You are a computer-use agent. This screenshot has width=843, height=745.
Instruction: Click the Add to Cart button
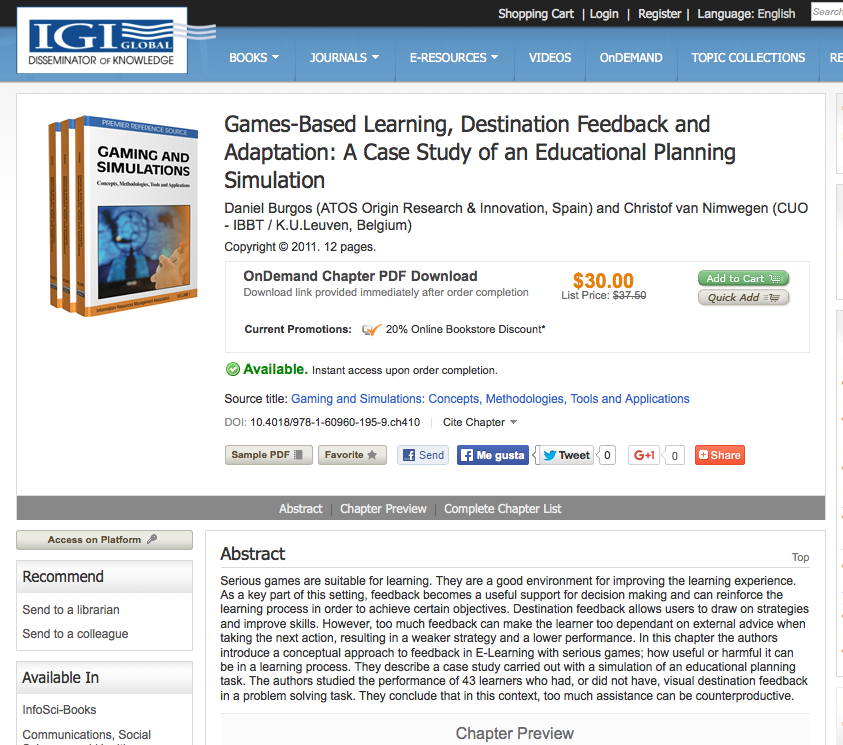pos(743,278)
